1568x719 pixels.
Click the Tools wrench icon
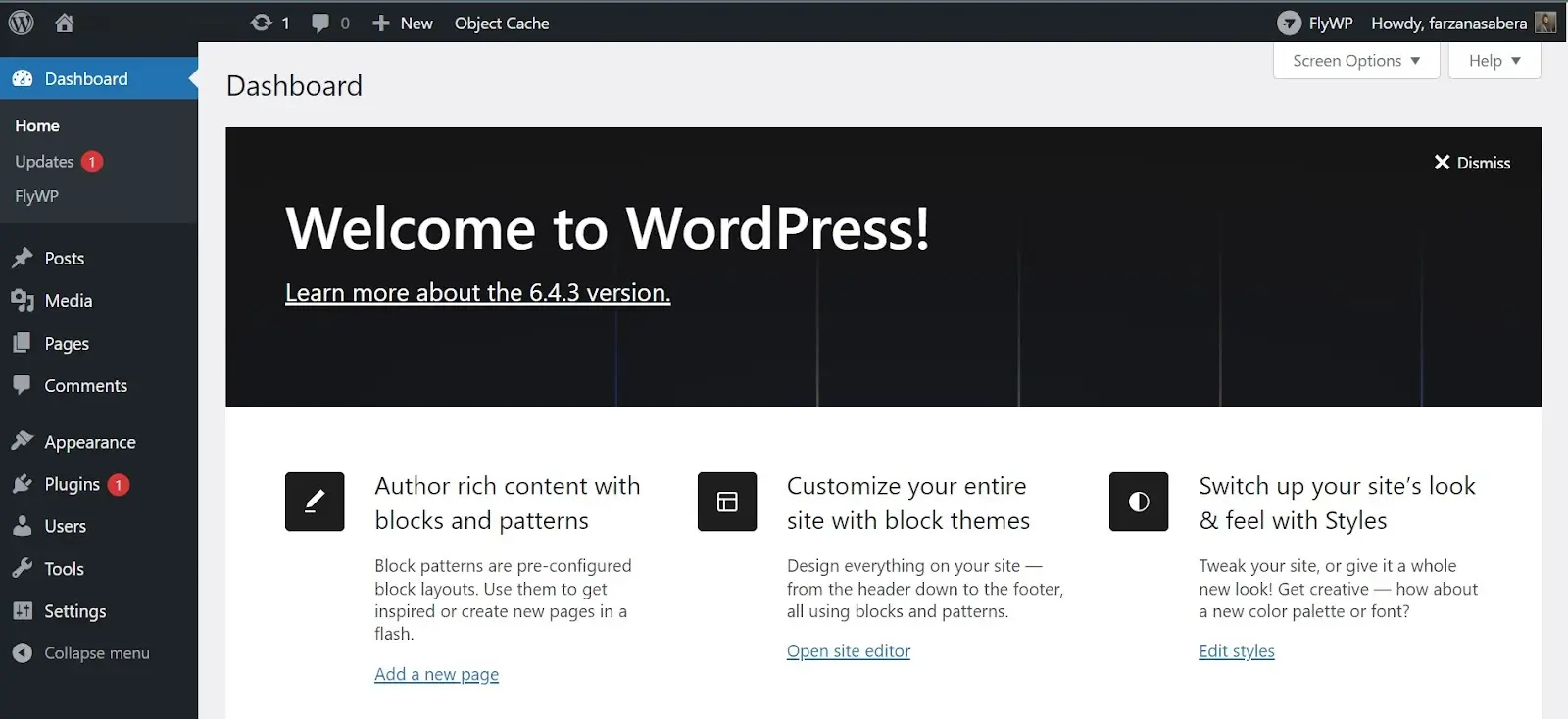(x=23, y=568)
